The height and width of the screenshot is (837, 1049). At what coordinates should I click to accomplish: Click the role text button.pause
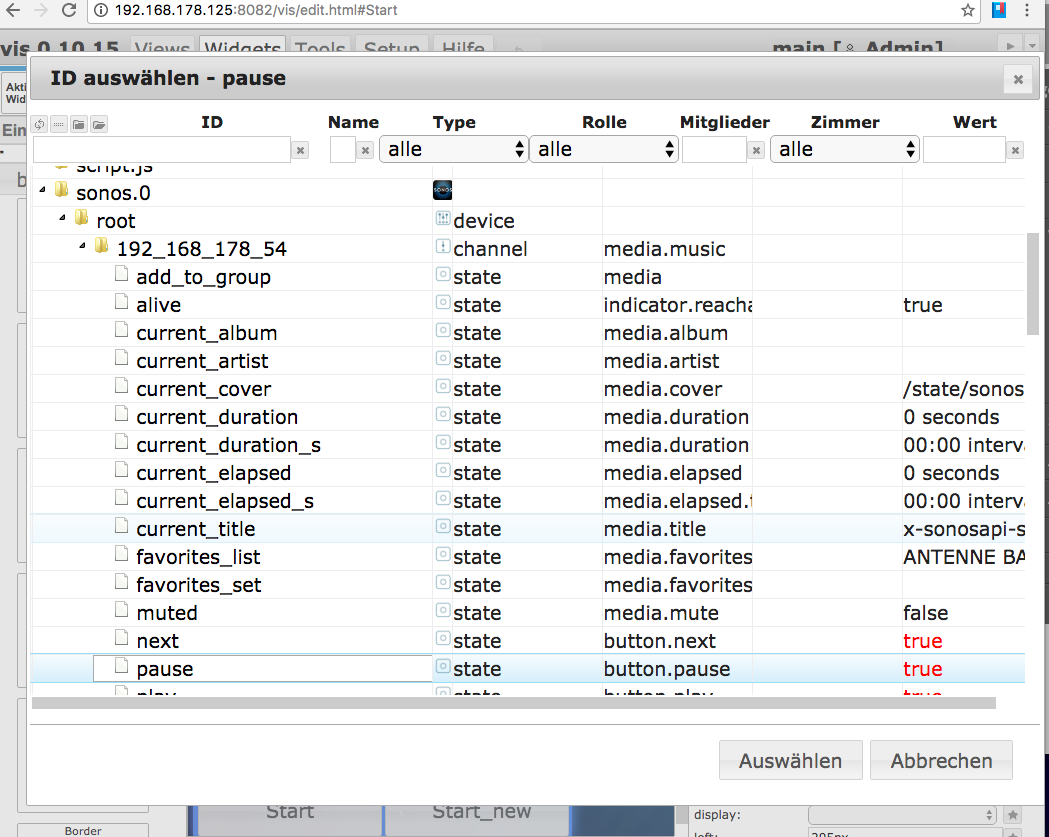coord(666,669)
